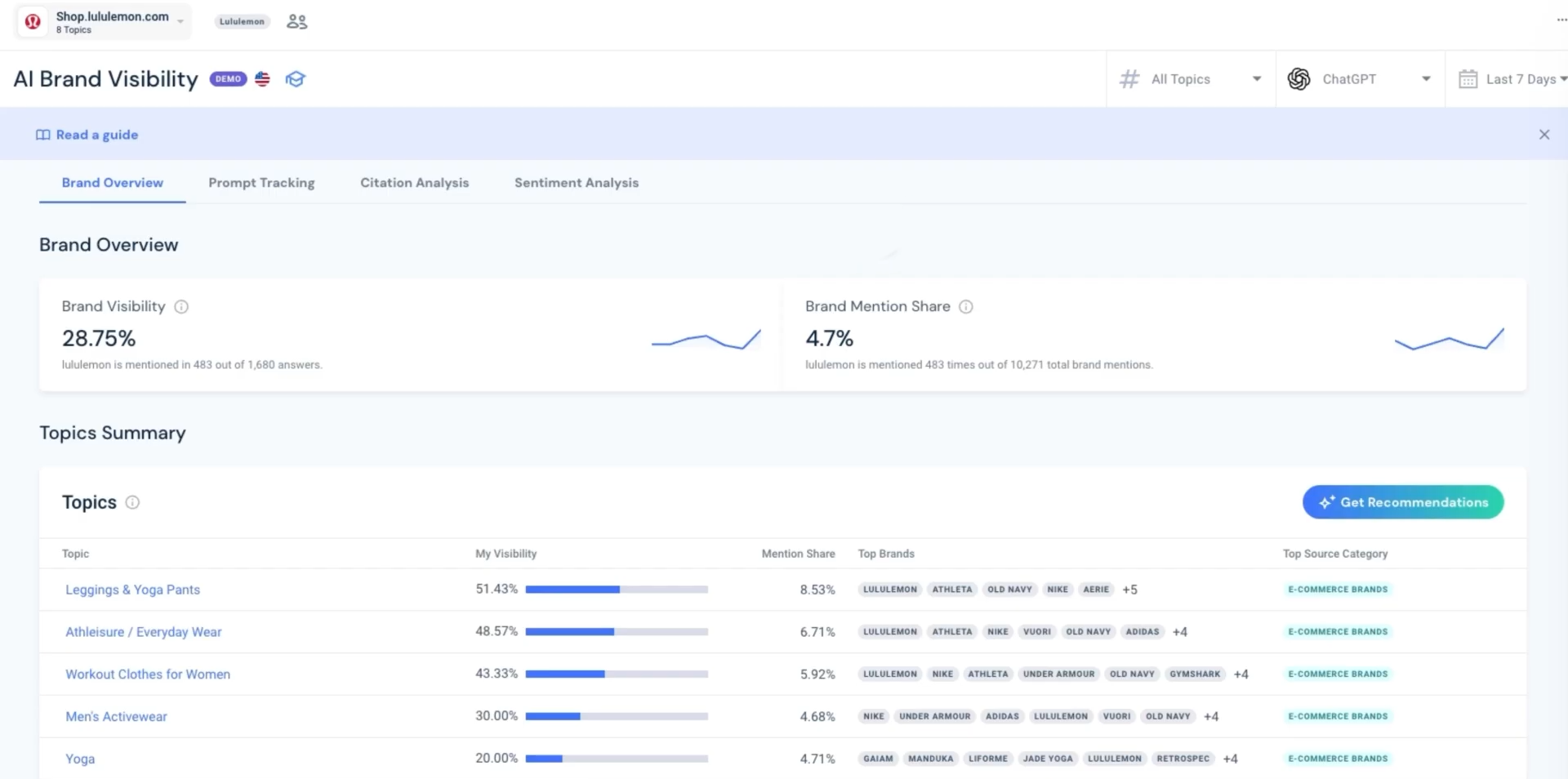Open the Men's Activewear topic

[116, 717]
